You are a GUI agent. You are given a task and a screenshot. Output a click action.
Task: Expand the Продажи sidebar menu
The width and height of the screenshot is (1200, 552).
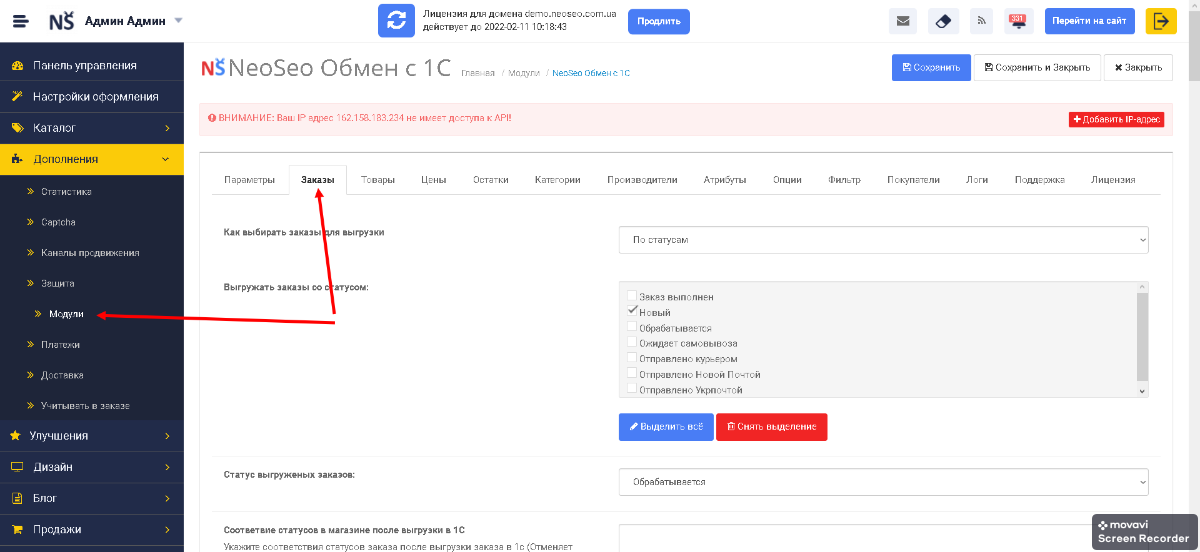coord(92,529)
